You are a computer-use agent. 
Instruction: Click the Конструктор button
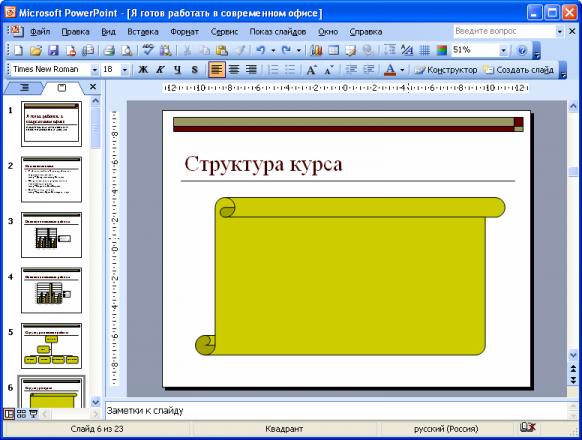(446, 69)
